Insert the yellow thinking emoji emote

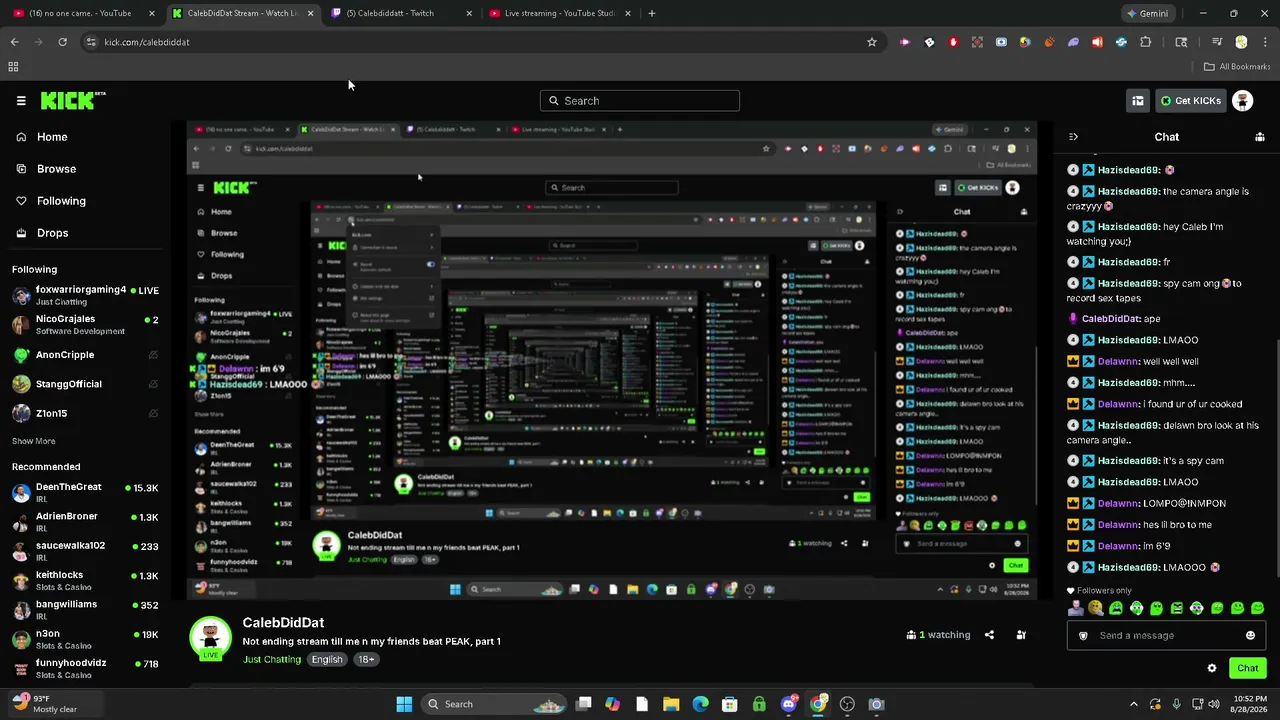pyautogui.click(x=1096, y=608)
